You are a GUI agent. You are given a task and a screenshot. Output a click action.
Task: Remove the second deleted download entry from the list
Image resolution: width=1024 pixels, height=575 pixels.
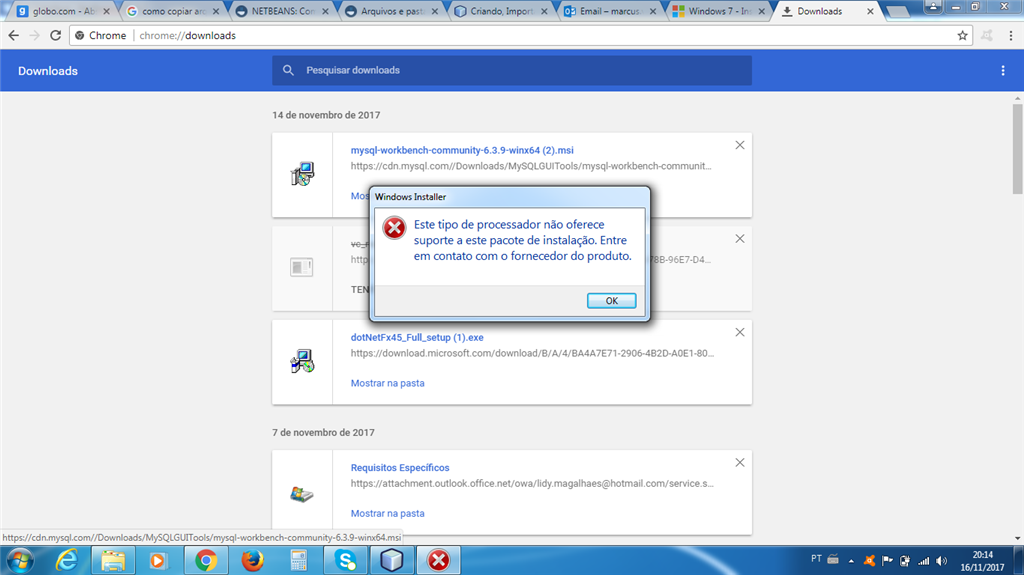[740, 238]
